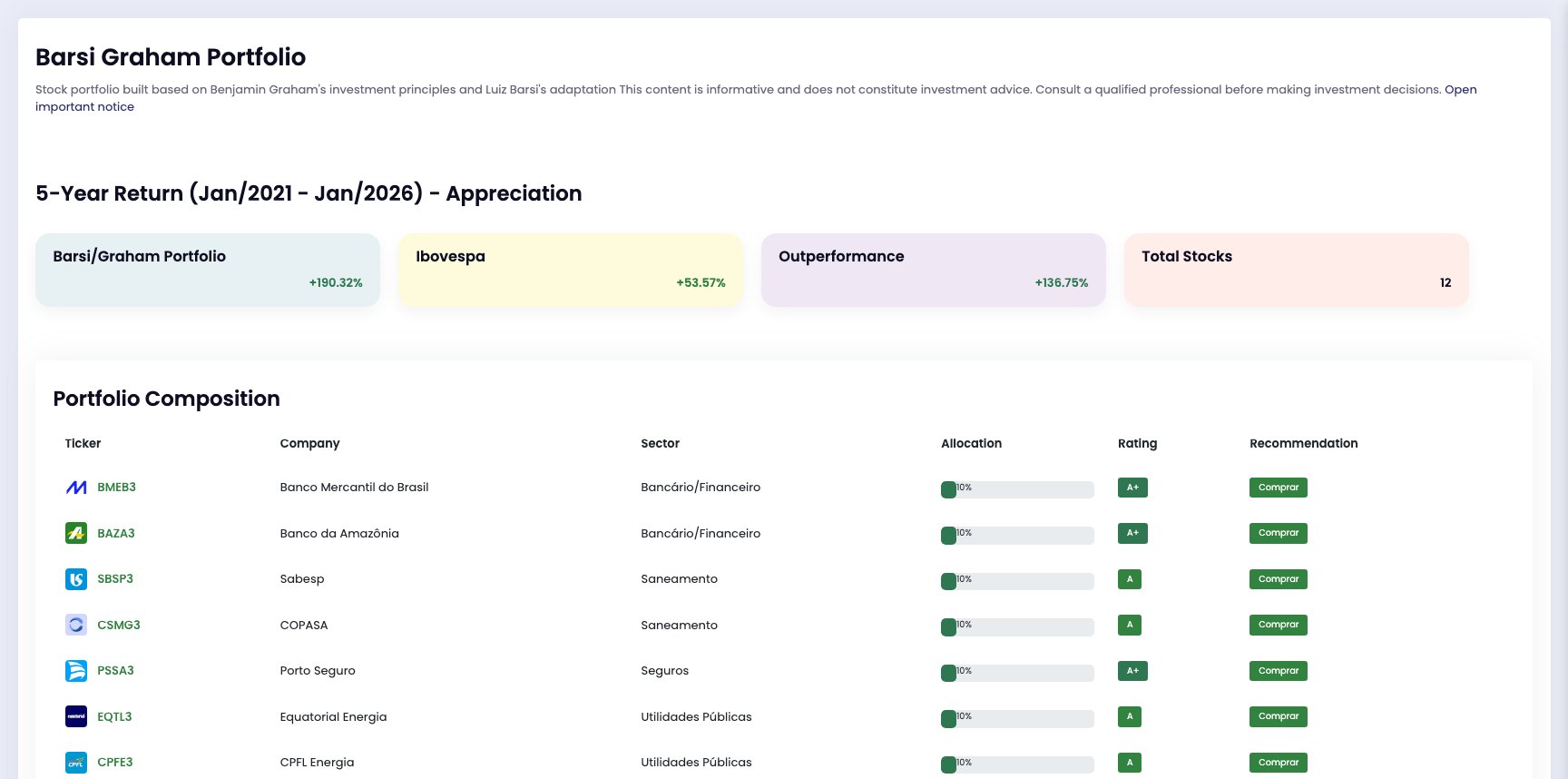Click the Recommendation column header
The width and height of the screenshot is (1568, 779).
pyautogui.click(x=1303, y=443)
